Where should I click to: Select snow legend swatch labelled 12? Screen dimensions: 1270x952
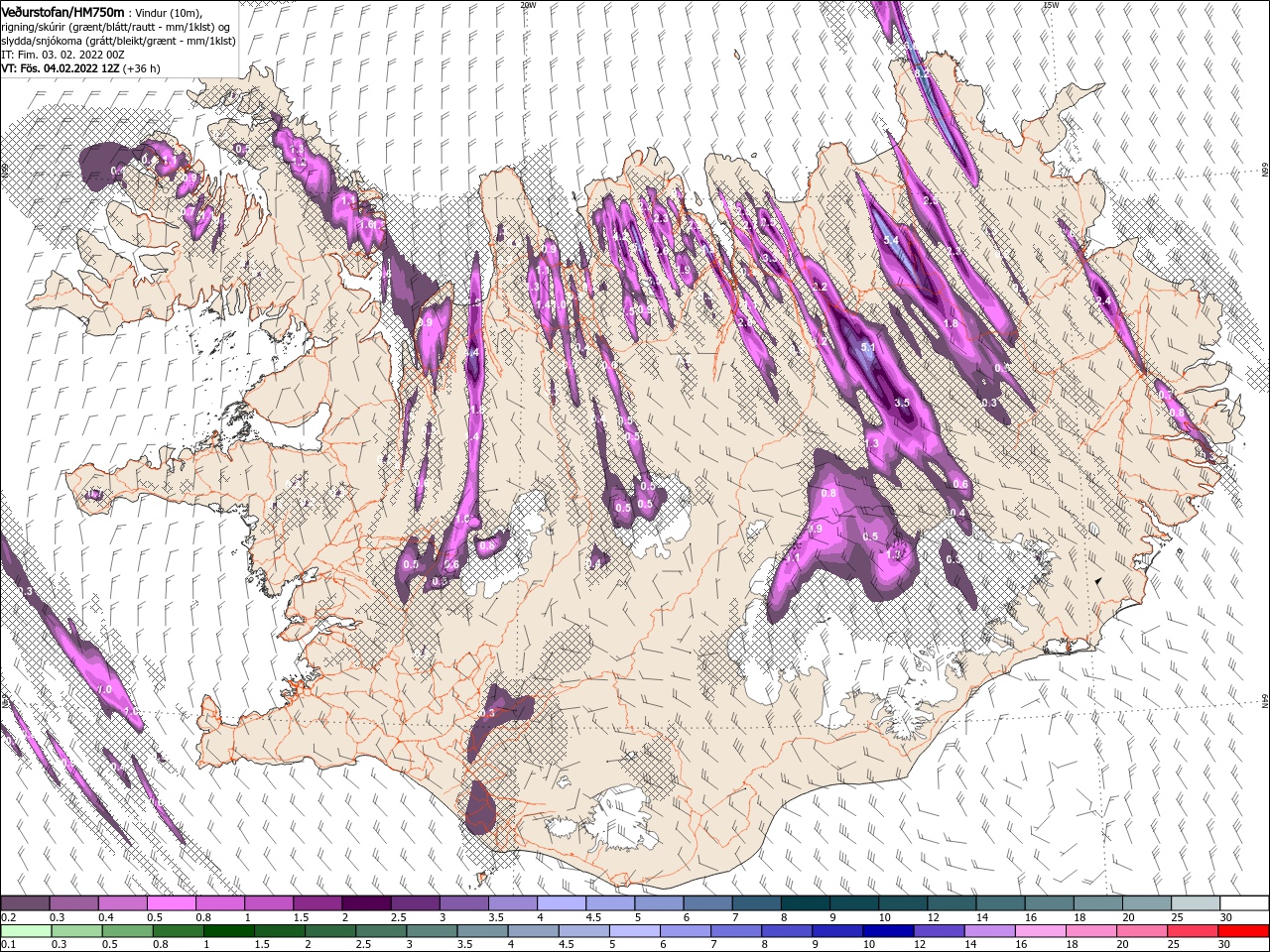[952, 903]
